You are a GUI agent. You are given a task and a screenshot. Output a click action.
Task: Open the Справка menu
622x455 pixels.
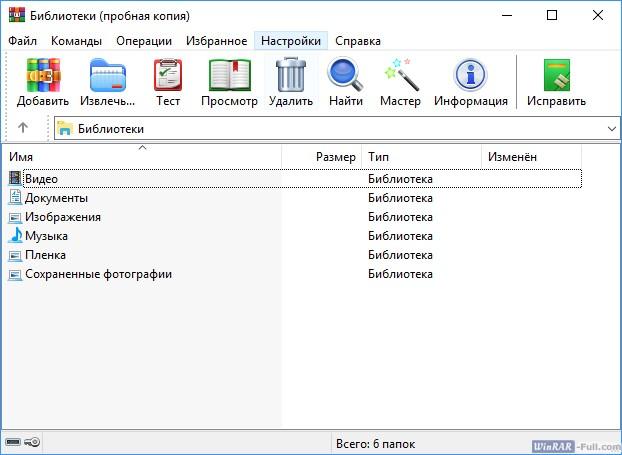(358, 41)
